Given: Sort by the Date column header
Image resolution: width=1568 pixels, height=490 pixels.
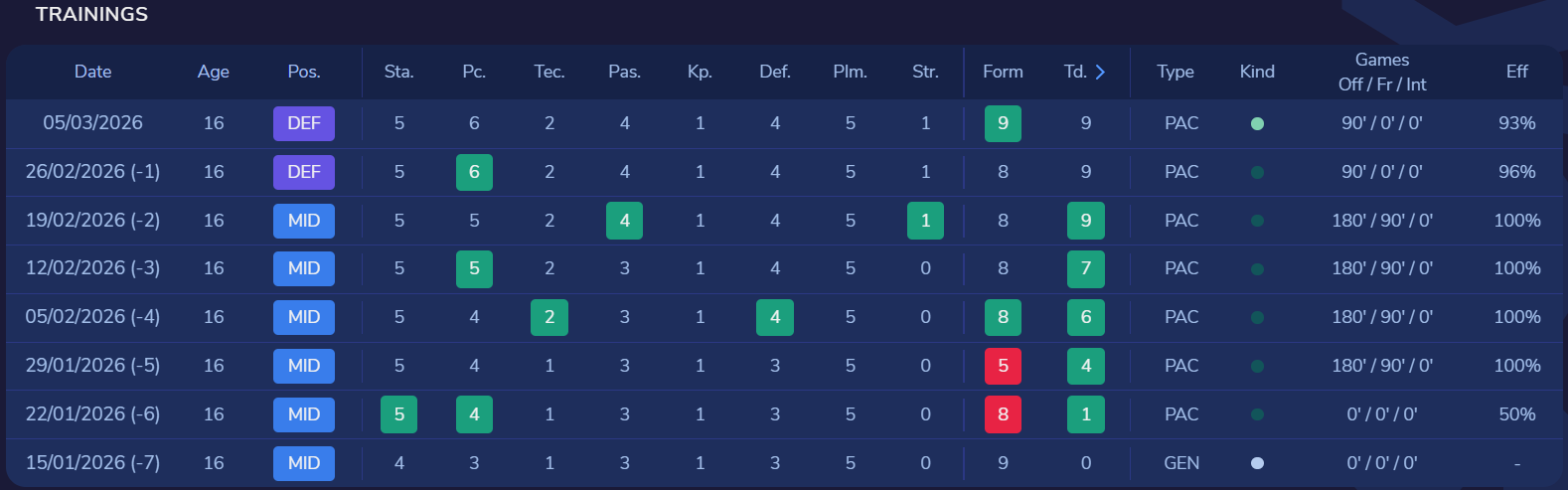Looking at the screenshot, I should [x=92, y=72].
